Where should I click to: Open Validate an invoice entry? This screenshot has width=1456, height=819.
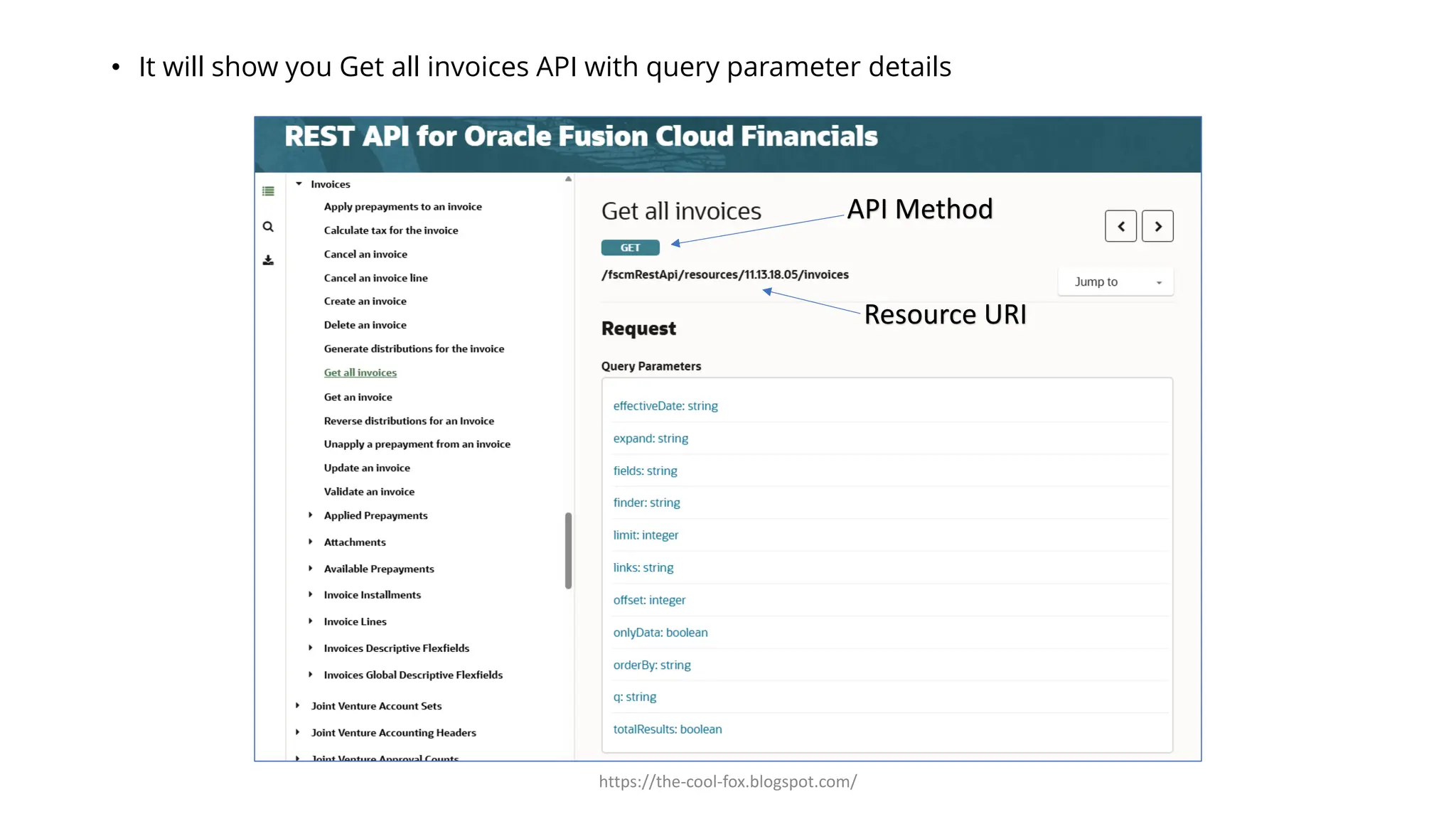point(369,492)
